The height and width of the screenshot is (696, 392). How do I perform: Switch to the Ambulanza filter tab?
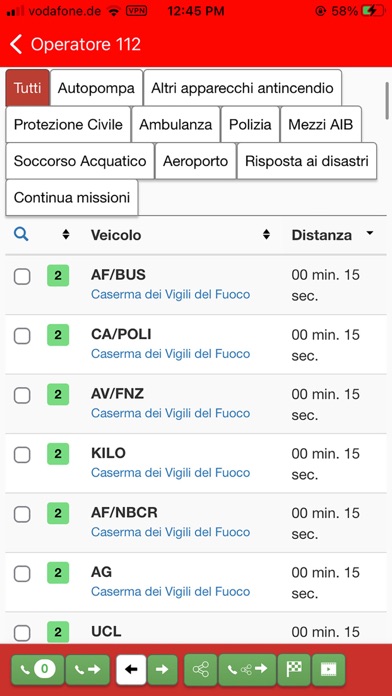pyautogui.click(x=176, y=124)
